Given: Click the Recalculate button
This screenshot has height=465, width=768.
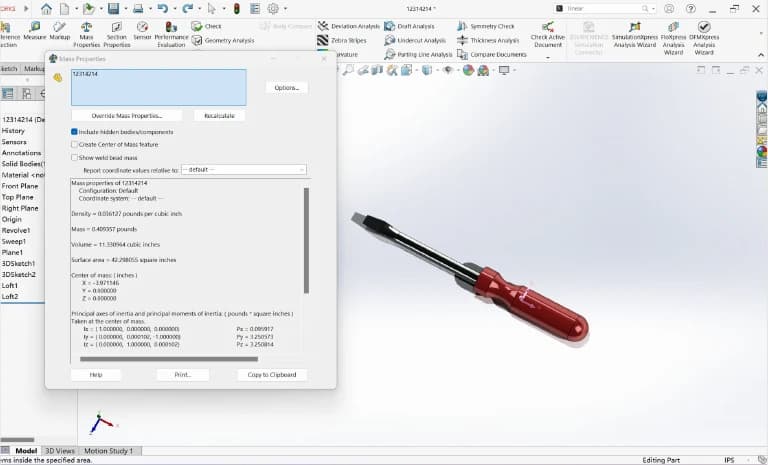Looking at the screenshot, I should pyautogui.click(x=219, y=116).
